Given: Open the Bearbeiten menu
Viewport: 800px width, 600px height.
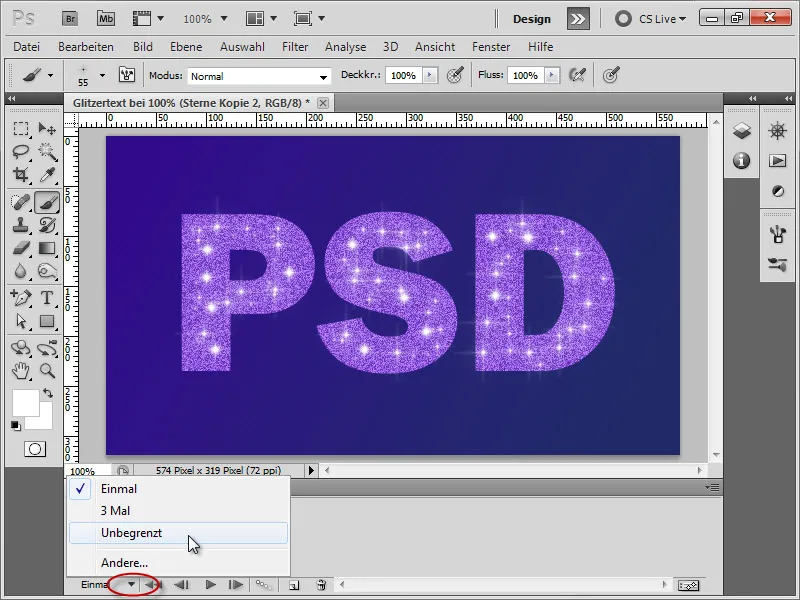Looking at the screenshot, I should coord(86,47).
